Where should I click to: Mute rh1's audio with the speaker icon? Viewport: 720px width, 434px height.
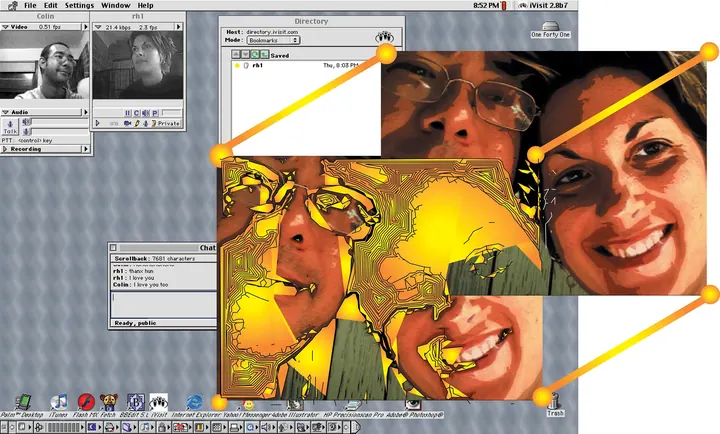pyautogui.click(x=146, y=113)
